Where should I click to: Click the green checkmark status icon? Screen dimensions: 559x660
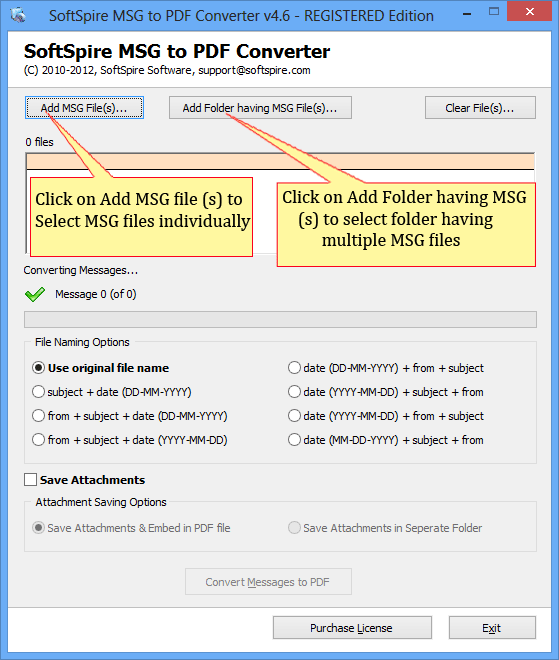click(x=35, y=294)
